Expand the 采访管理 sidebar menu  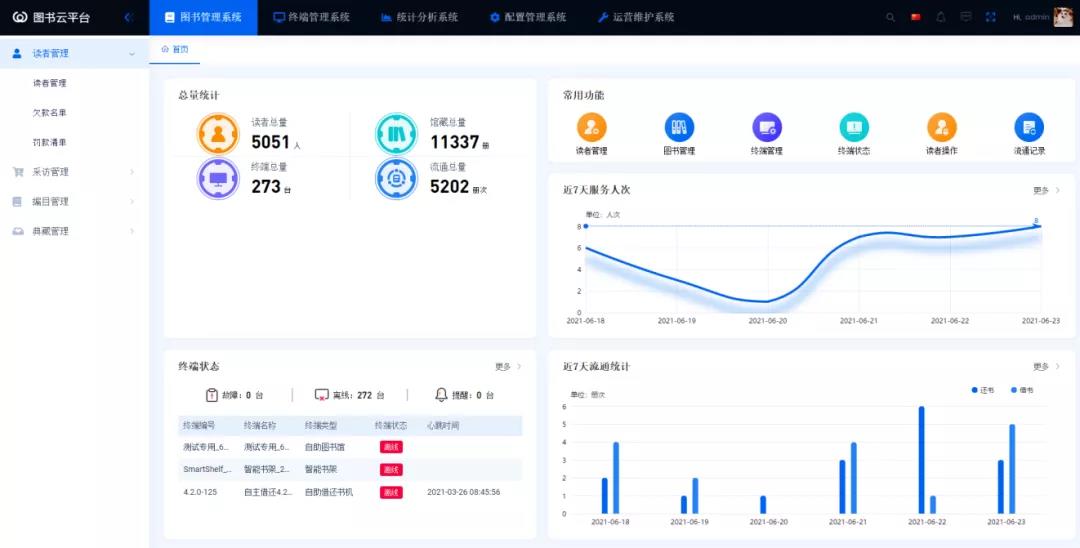point(70,172)
